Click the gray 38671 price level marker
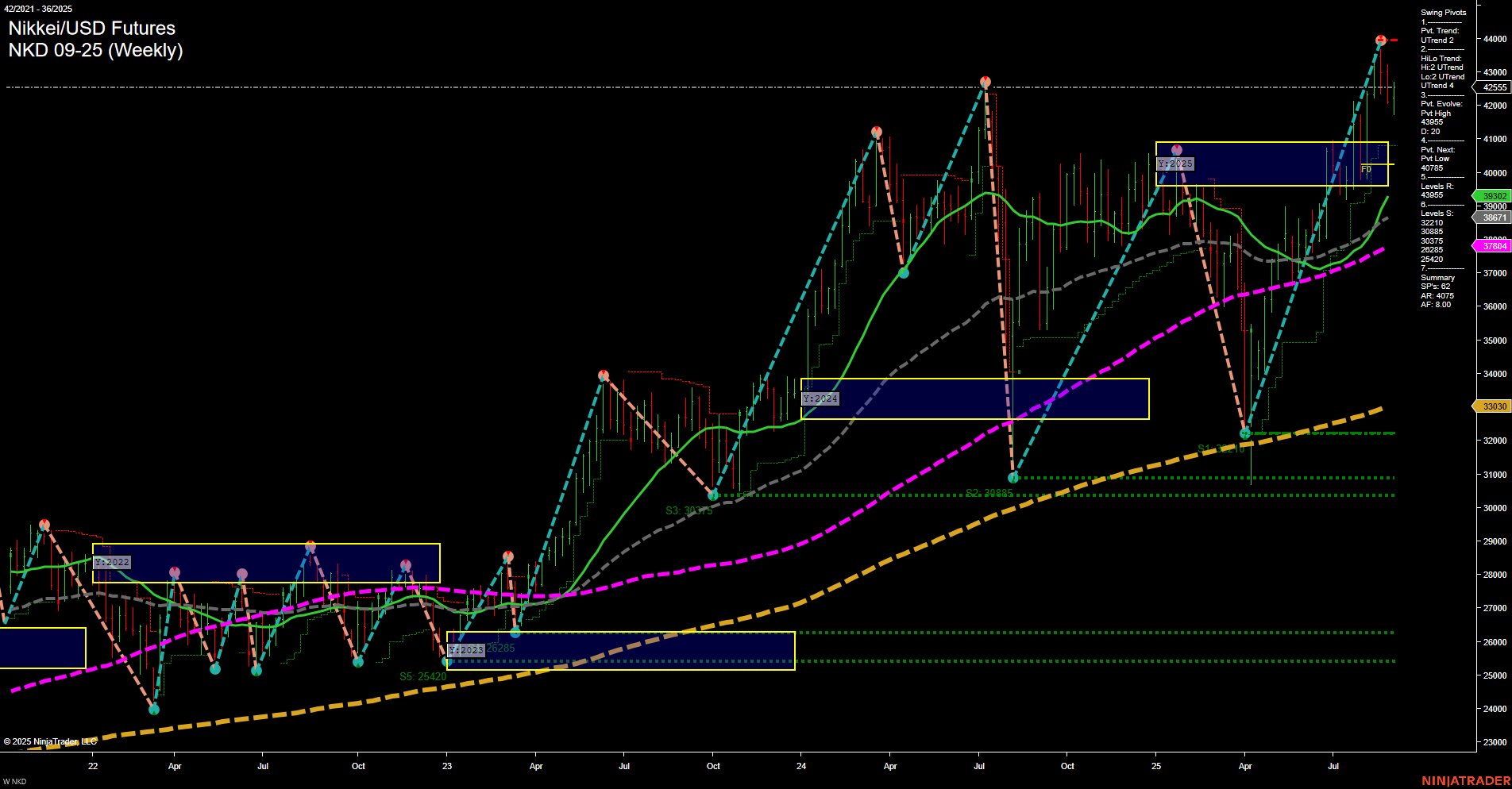1512x789 pixels. pyautogui.click(x=1493, y=218)
